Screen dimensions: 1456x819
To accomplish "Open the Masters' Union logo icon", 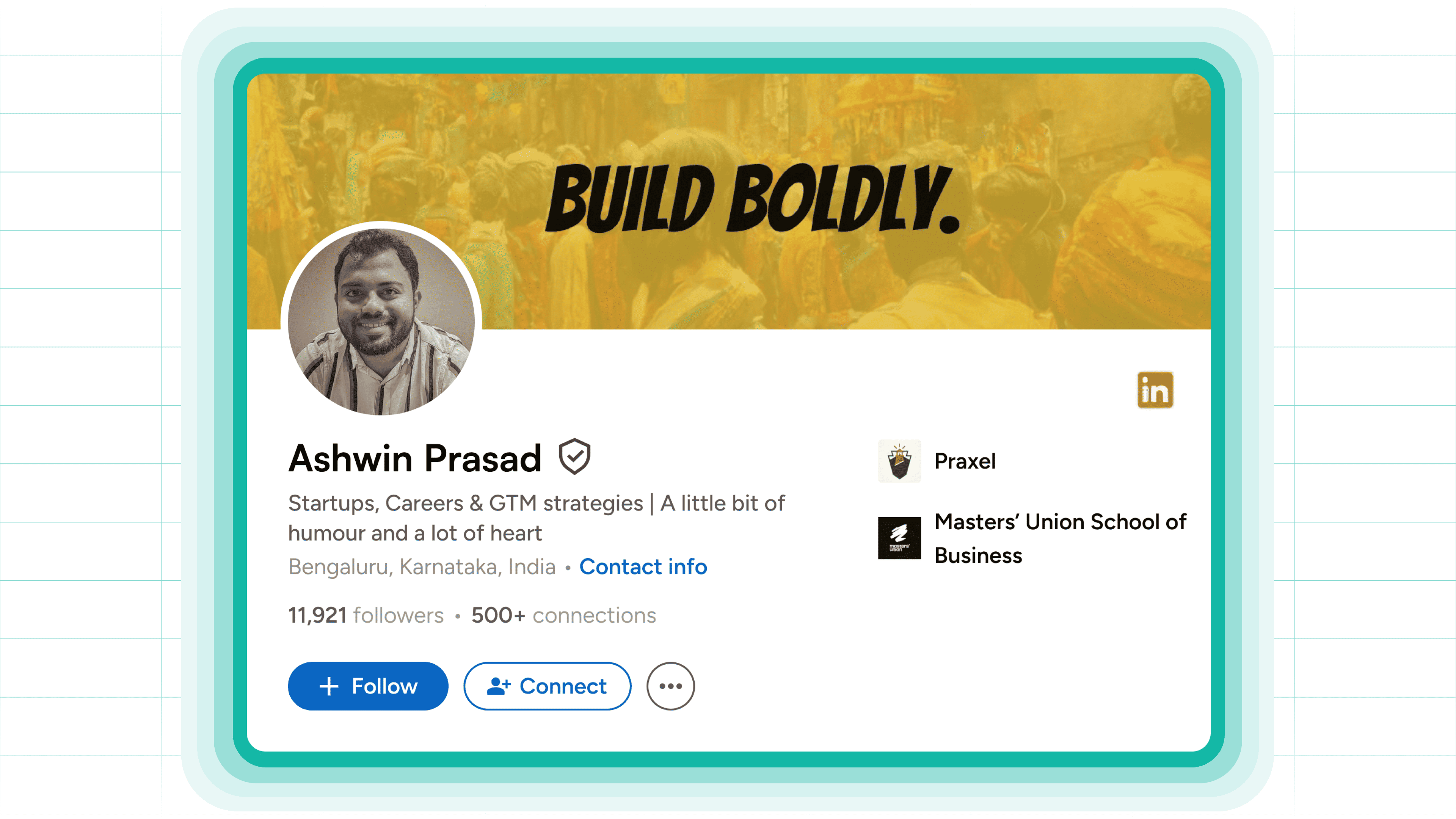I will (x=899, y=538).
